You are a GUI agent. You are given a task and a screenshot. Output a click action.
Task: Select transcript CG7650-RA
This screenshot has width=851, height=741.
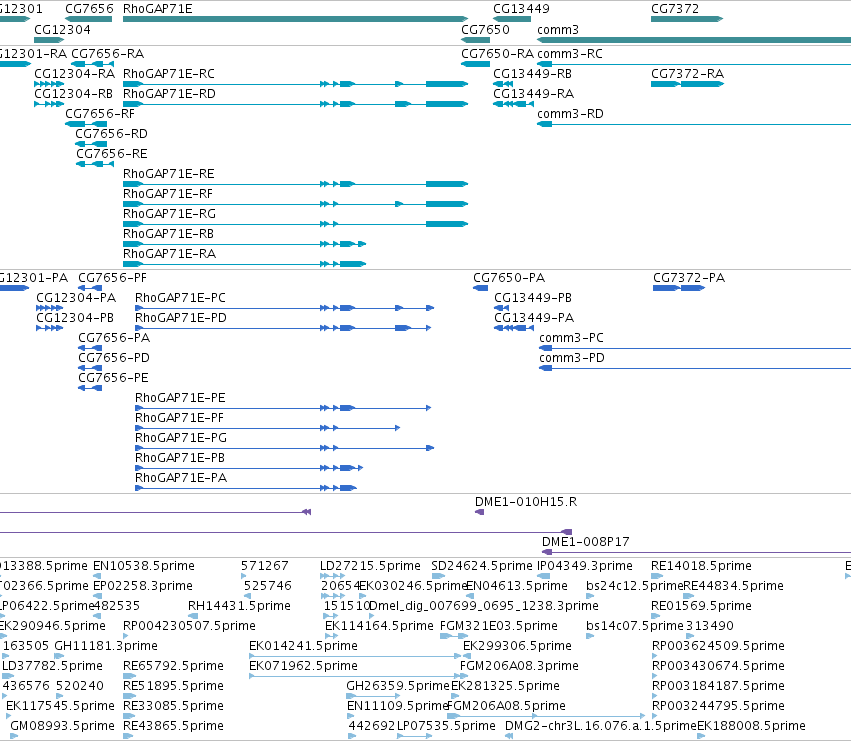click(x=475, y=64)
